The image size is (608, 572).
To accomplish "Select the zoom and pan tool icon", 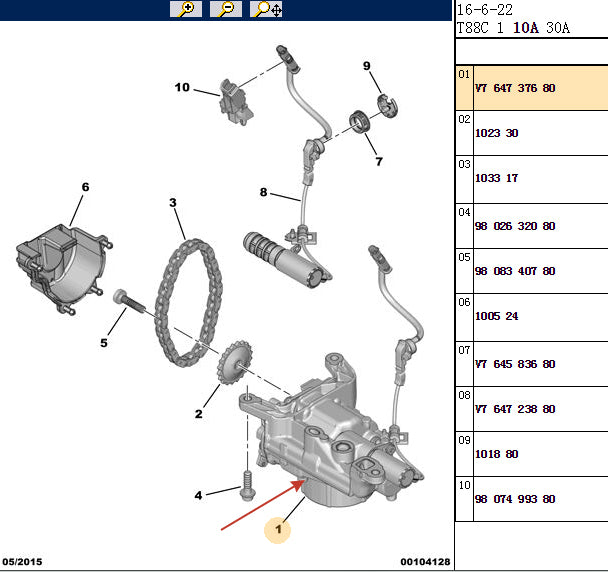I will (x=267, y=10).
